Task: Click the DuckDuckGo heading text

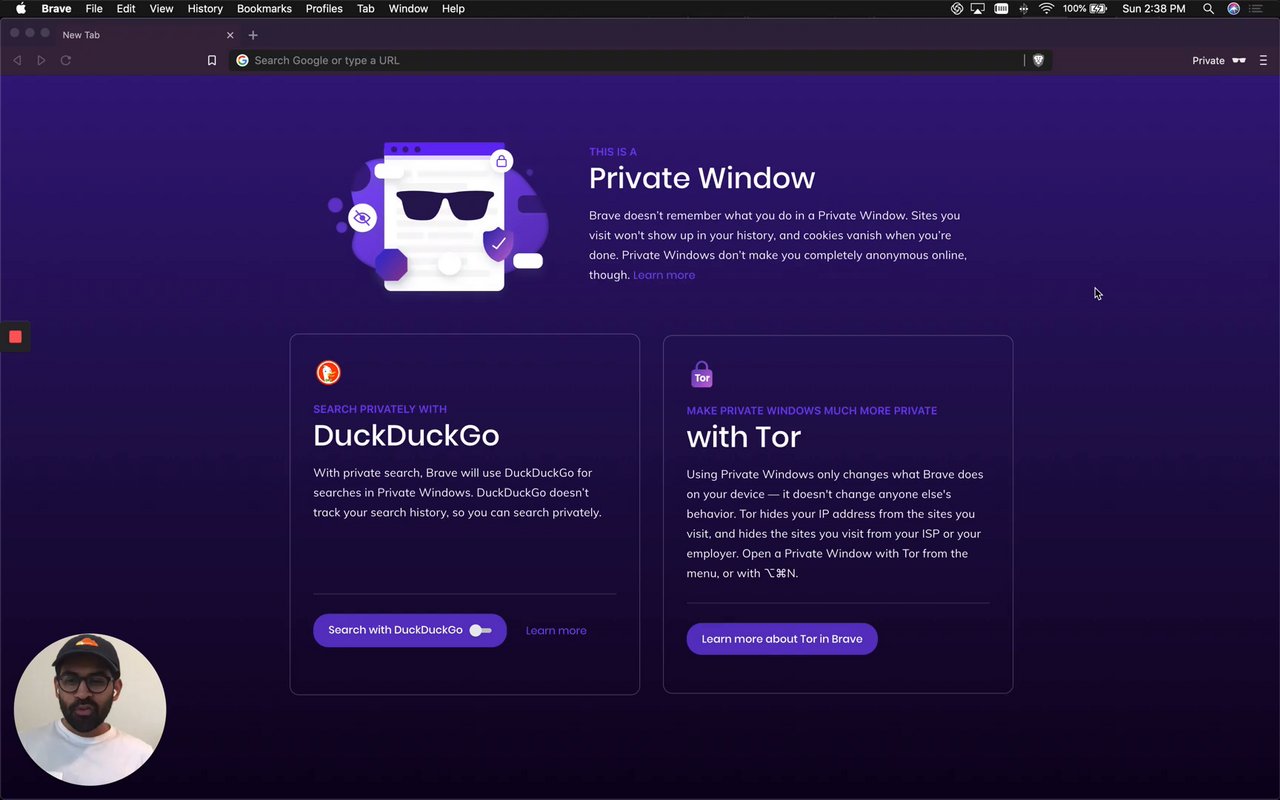Action: click(406, 435)
